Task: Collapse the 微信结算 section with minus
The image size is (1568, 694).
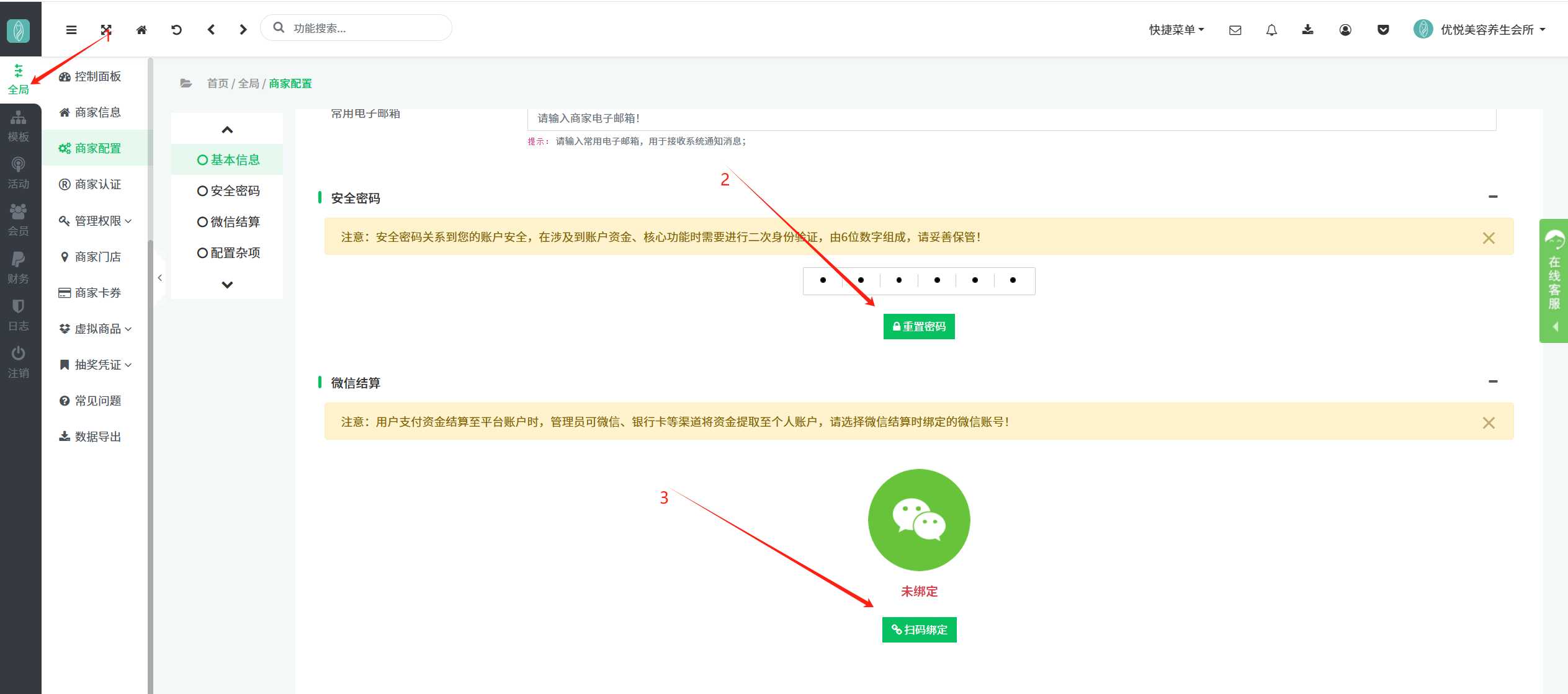Action: (x=1493, y=381)
